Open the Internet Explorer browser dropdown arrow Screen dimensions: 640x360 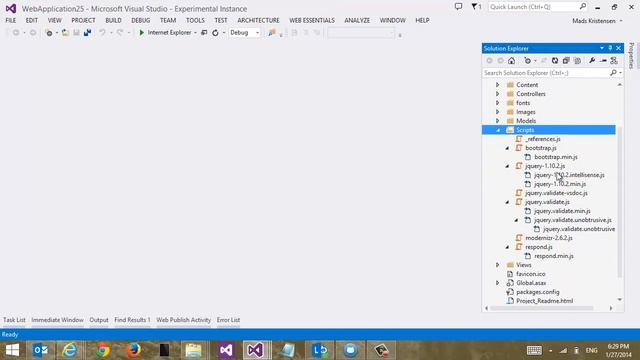pyautogui.click(x=196, y=33)
